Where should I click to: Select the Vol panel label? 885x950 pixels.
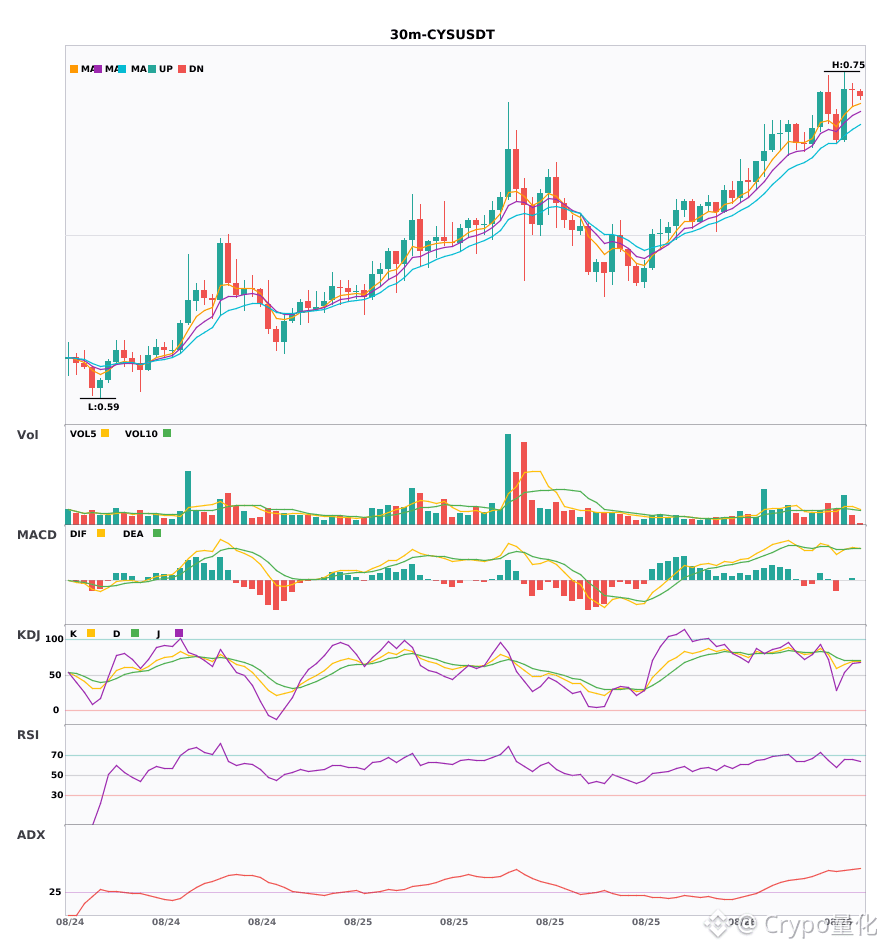point(28,434)
